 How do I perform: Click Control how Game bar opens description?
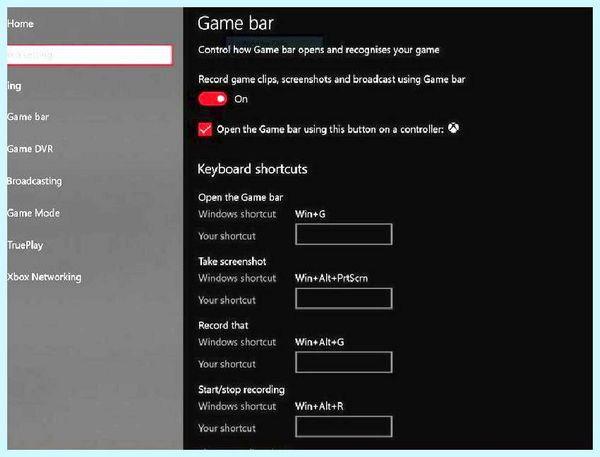pos(319,50)
